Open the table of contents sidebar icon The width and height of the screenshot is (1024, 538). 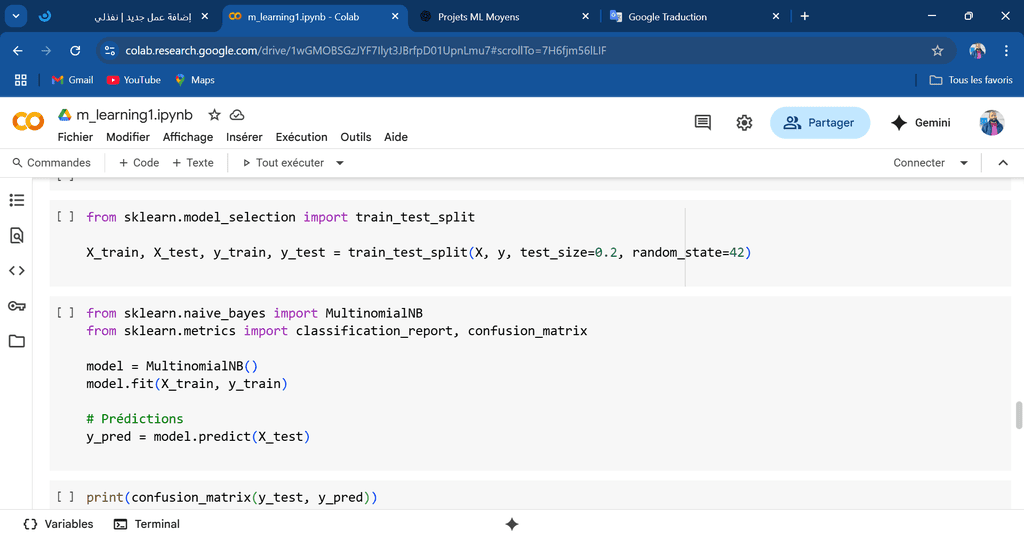coord(17,200)
